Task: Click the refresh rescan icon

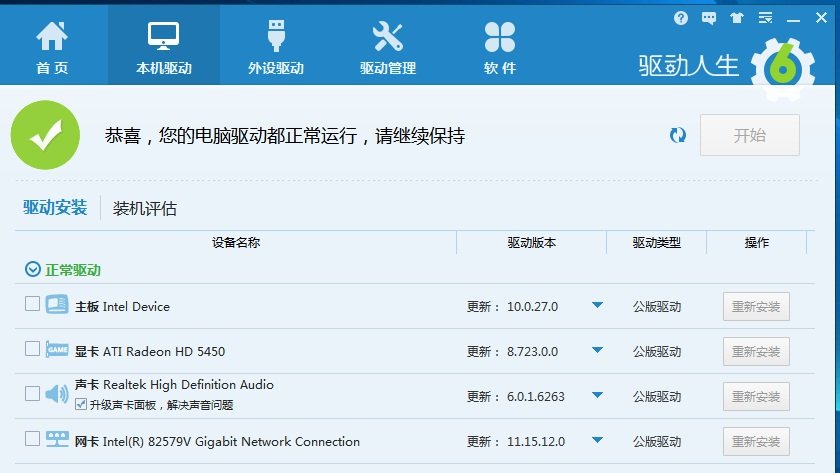Action: click(x=678, y=135)
